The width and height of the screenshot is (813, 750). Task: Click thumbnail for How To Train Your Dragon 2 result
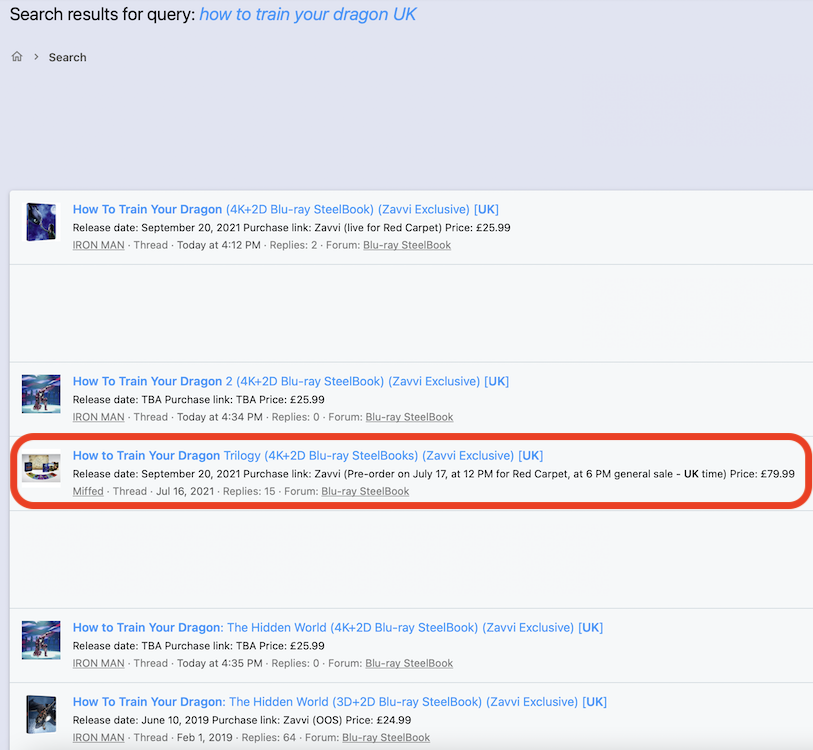[x=41, y=394]
